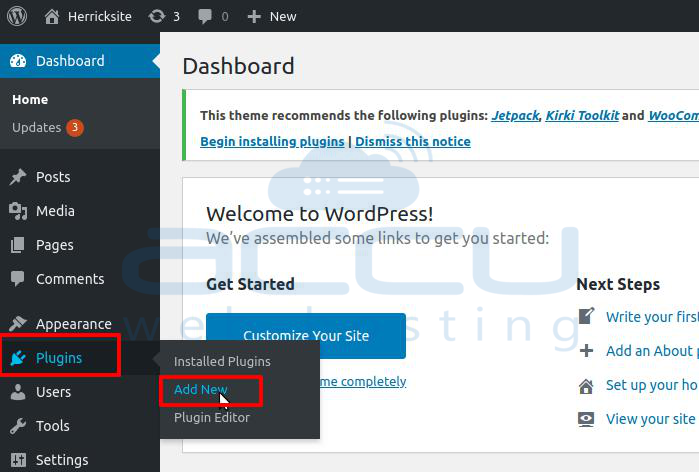This screenshot has height=472, width=699.
Task: Open the Media menu
Action: pyautogui.click(x=55, y=211)
